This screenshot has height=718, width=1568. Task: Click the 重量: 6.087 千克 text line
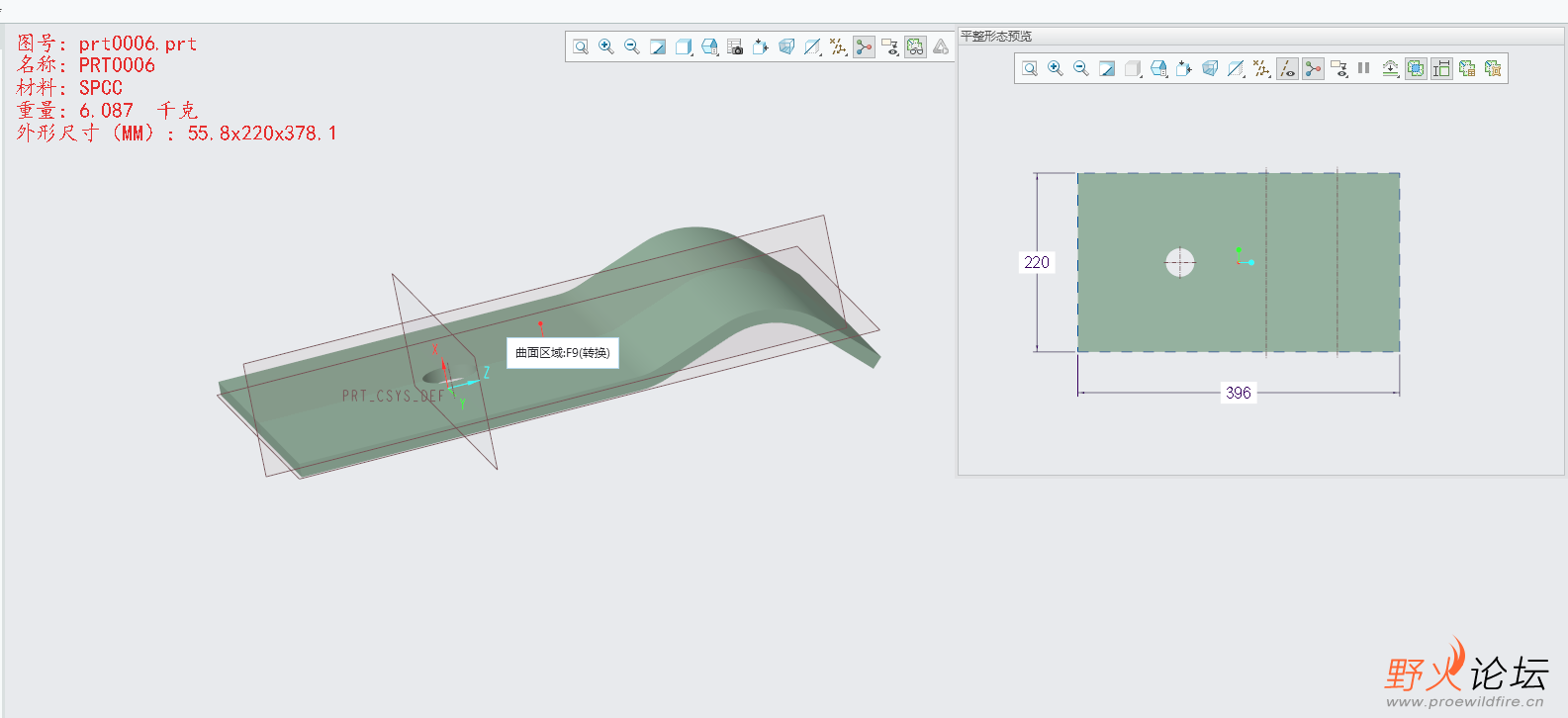click(x=107, y=111)
